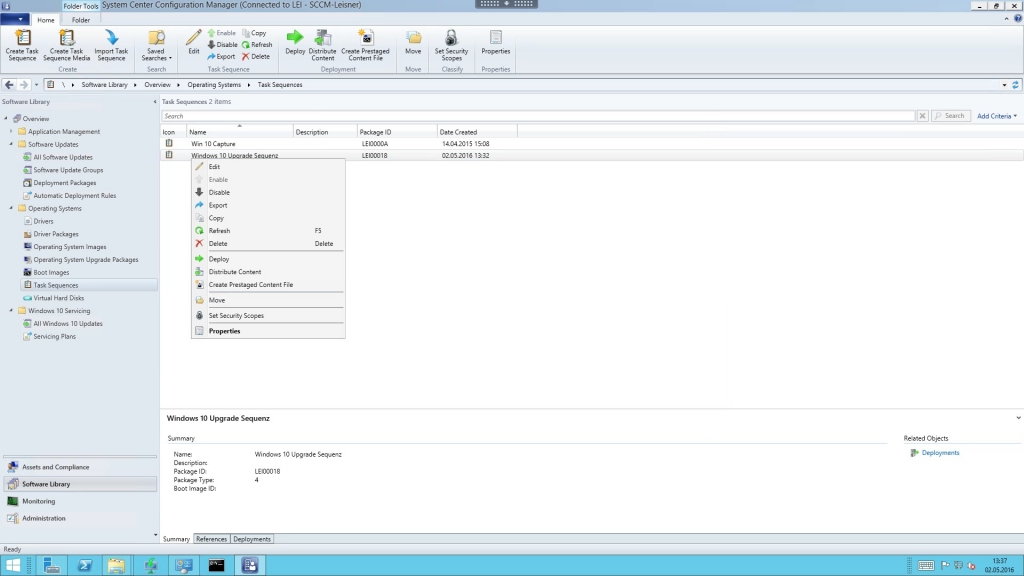This screenshot has width=1024, height=576.
Task: Choose Refresh from the context menu
Action: (x=268, y=231)
